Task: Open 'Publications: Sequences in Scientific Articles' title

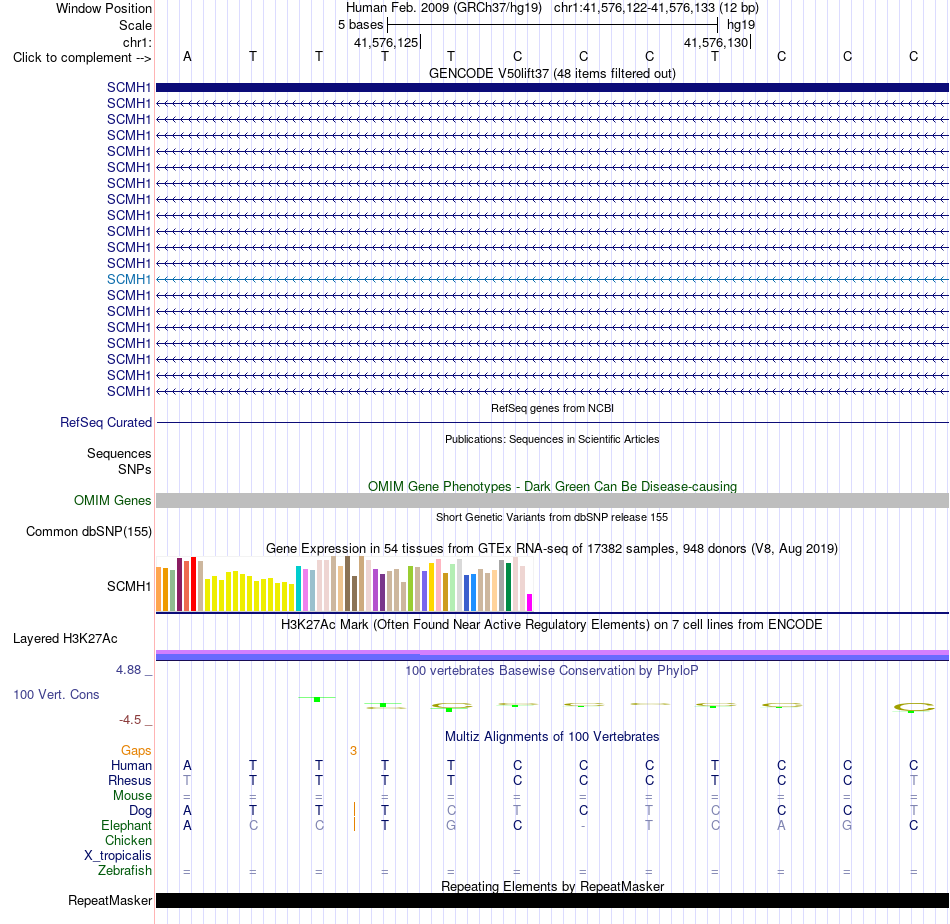Action: click(552, 439)
